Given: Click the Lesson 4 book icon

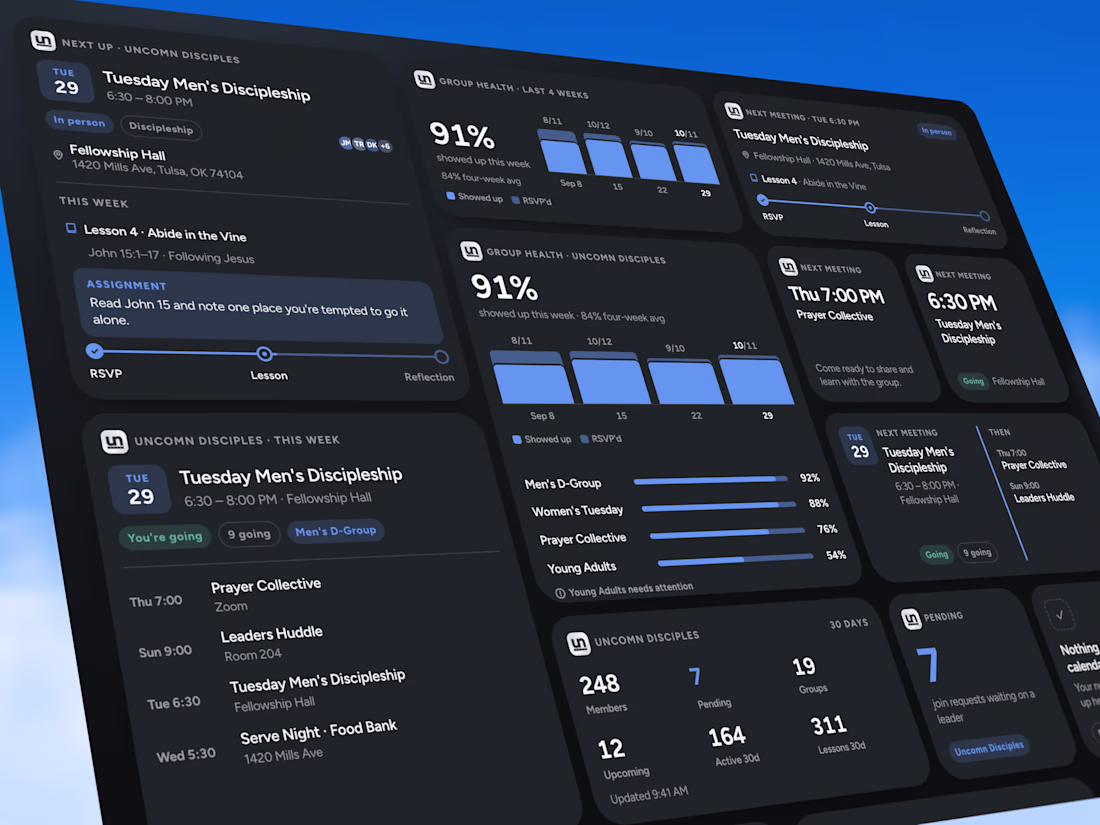Looking at the screenshot, I should (71, 228).
